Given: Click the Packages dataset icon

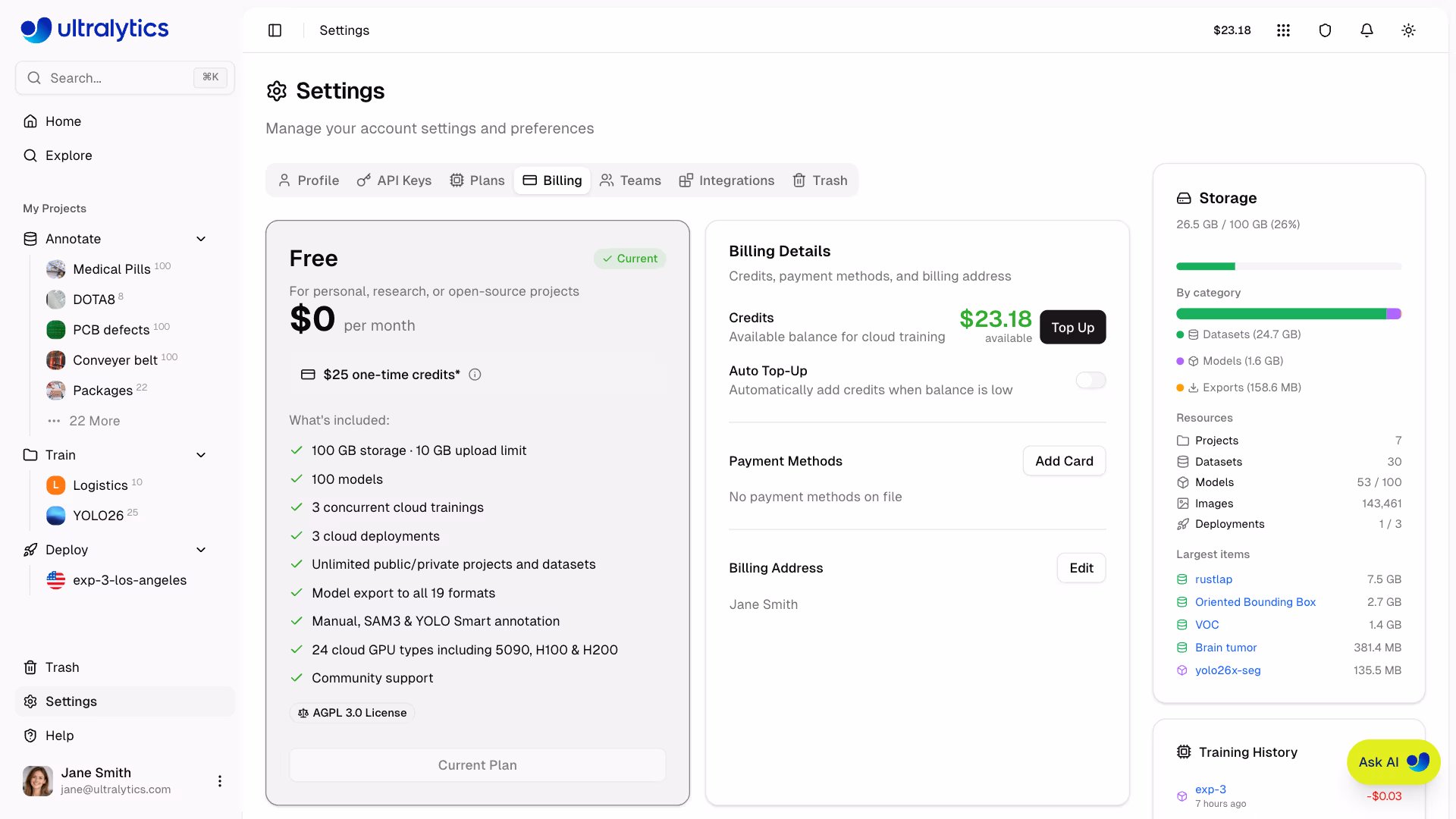Looking at the screenshot, I should [x=56, y=391].
